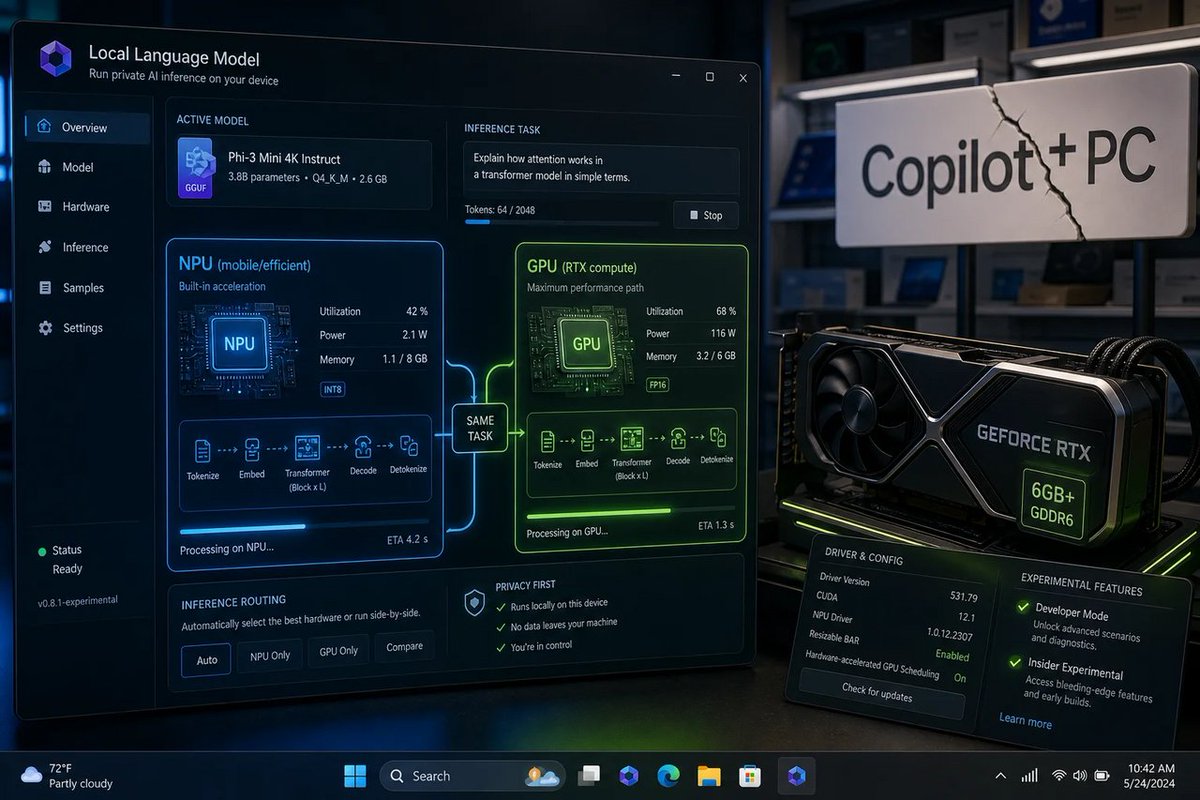Screen dimensions: 1200x800
Task: Click the Local Language Model app logo
Action: pos(57,59)
